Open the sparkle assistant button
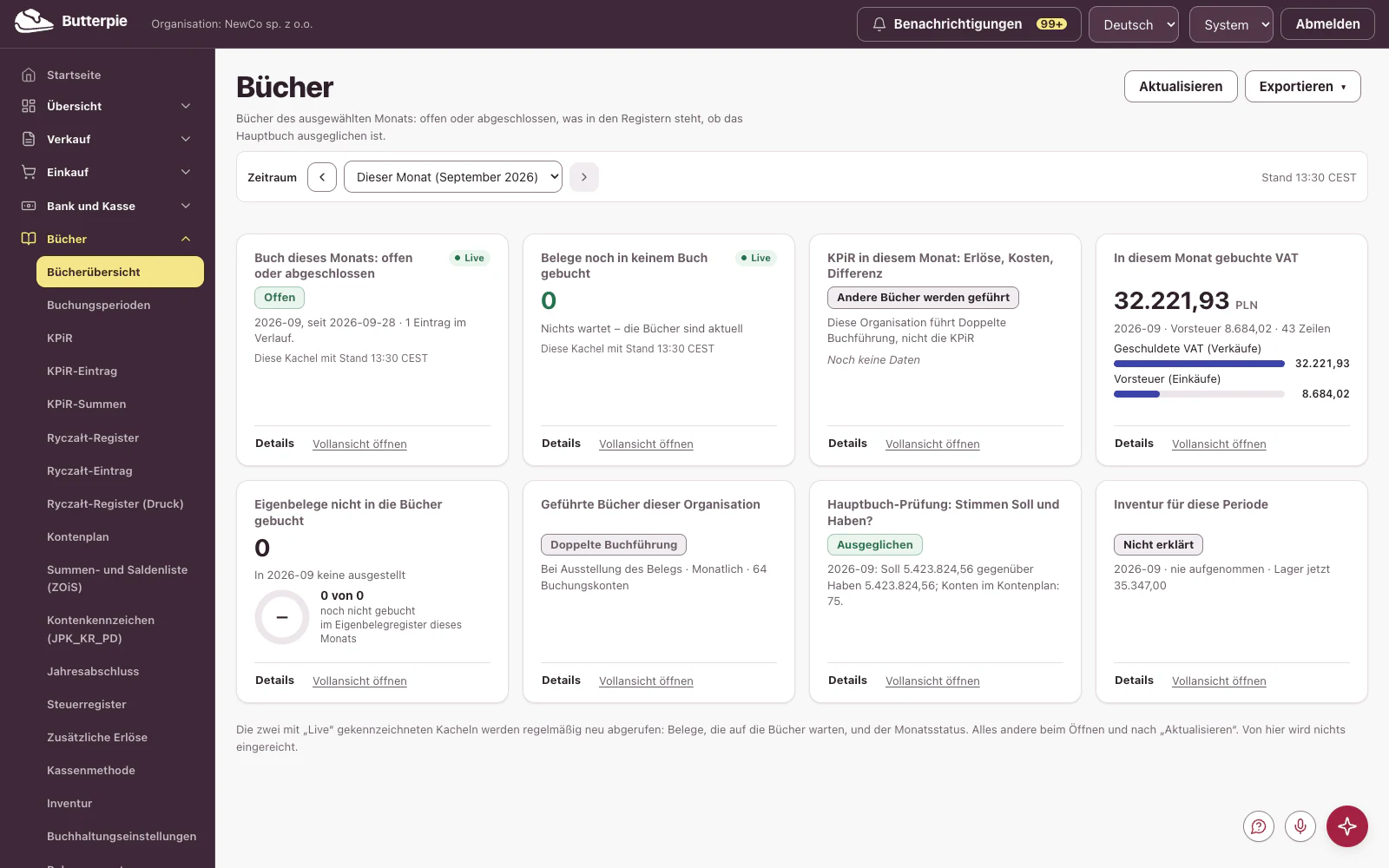The width and height of the screenshot is (1389, 868). click(1347, 826)
